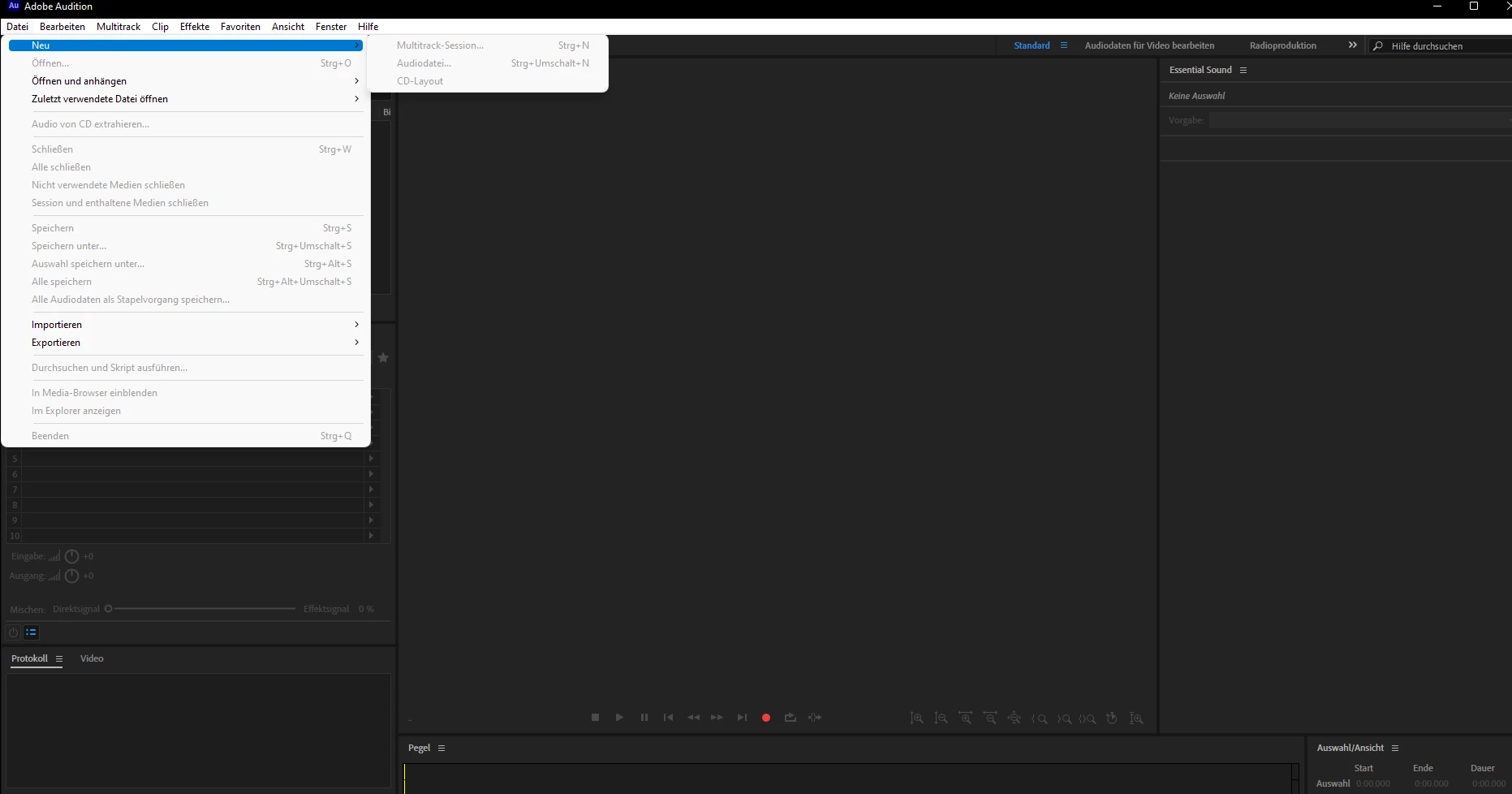Open 'Zuletzt verwendete Datei öffnen' submenu

(x=186, y=99)
